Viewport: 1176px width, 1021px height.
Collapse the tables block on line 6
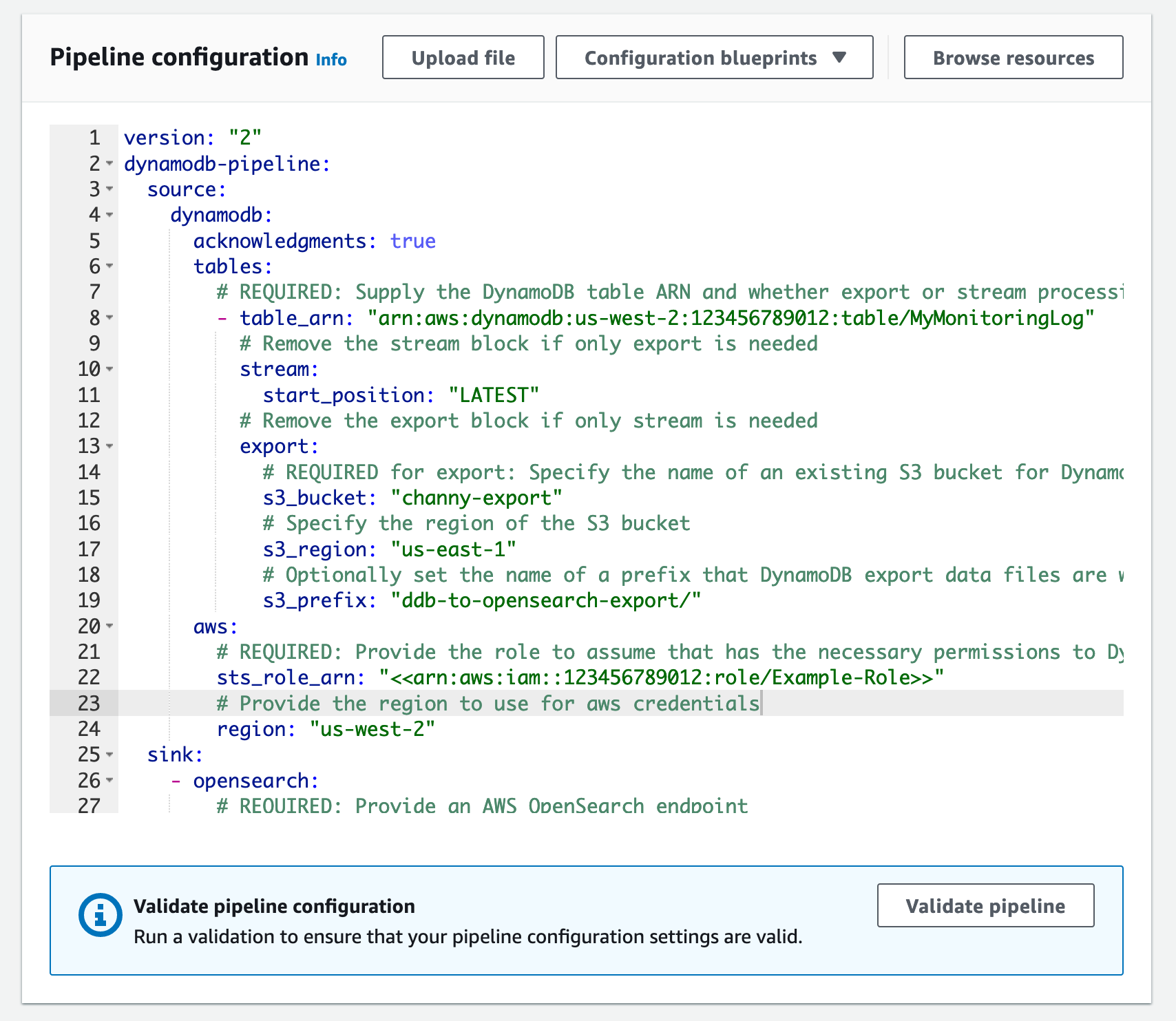pyautogui.click(x=109, y=266)
